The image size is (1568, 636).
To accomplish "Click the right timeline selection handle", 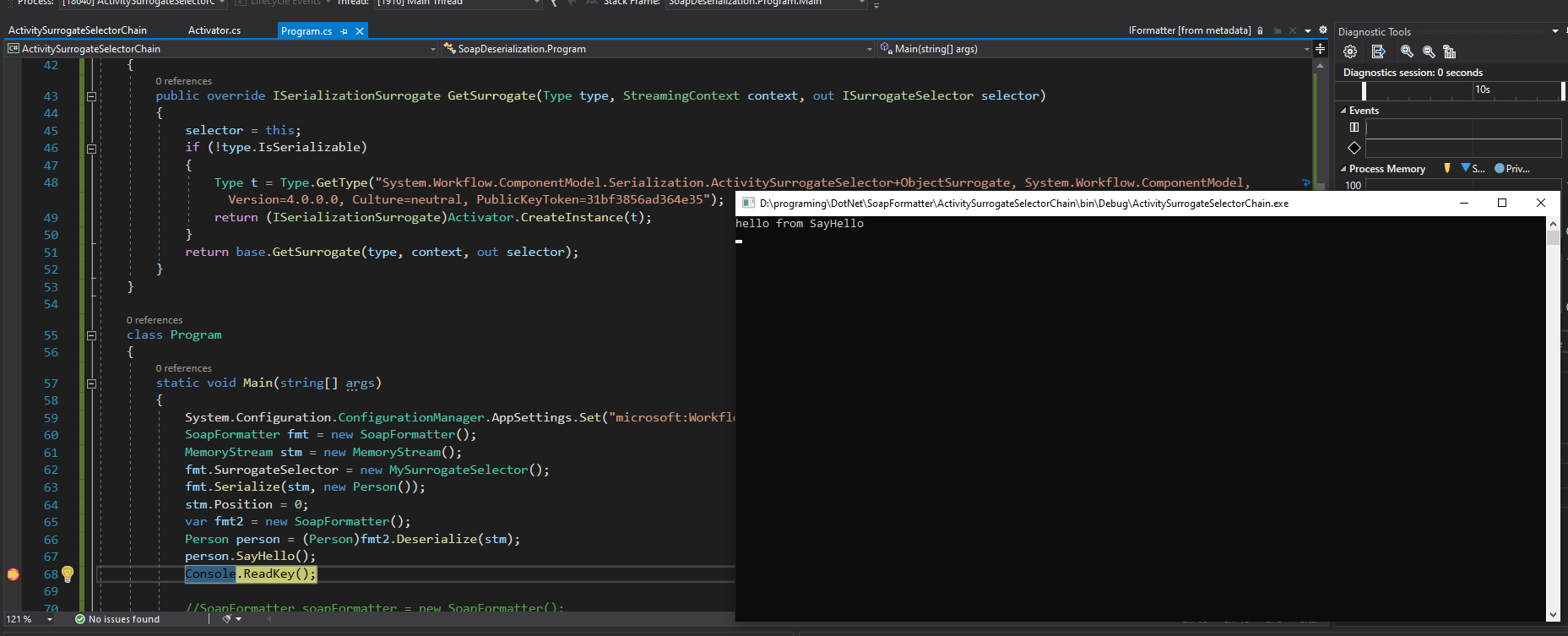I will pos(1564,90).
